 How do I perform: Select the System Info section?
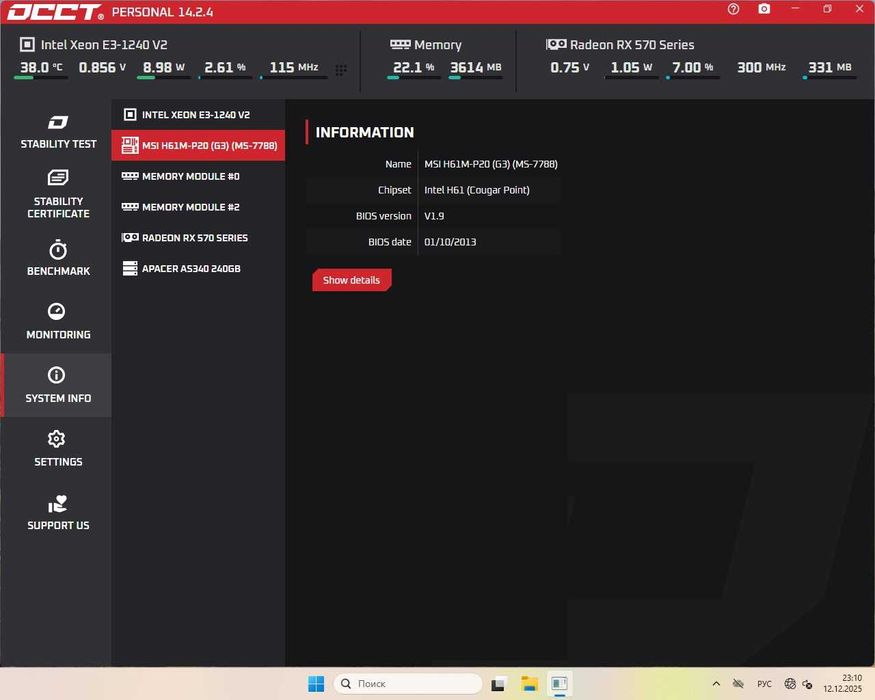coord(58,385)
